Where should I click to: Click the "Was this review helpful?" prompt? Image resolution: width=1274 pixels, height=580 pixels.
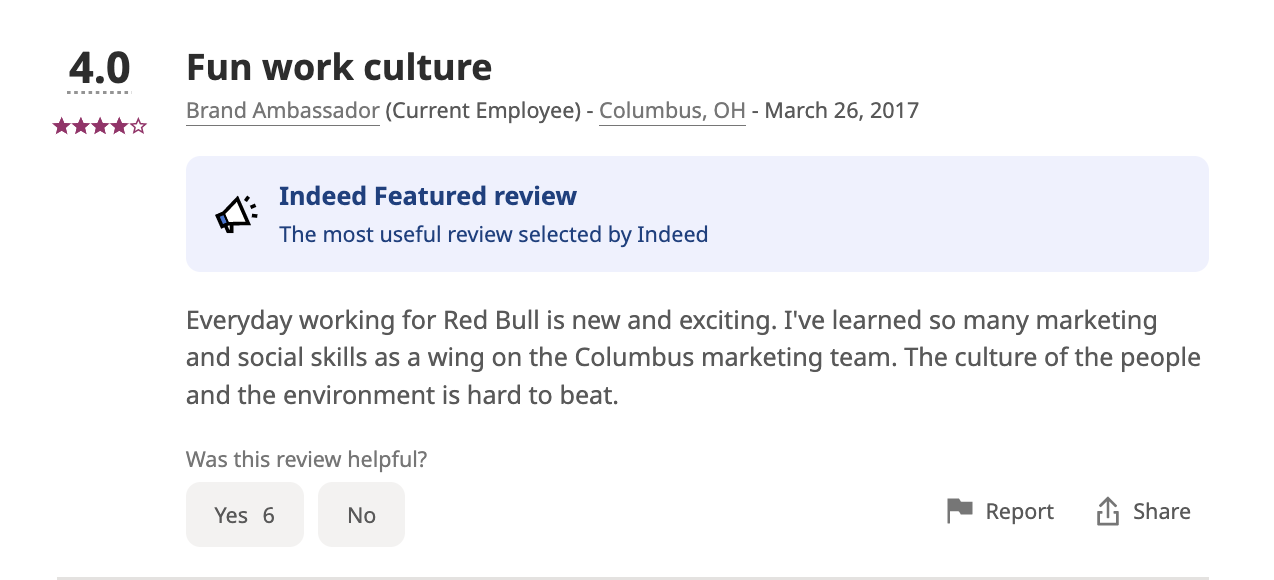click(306, 460)
